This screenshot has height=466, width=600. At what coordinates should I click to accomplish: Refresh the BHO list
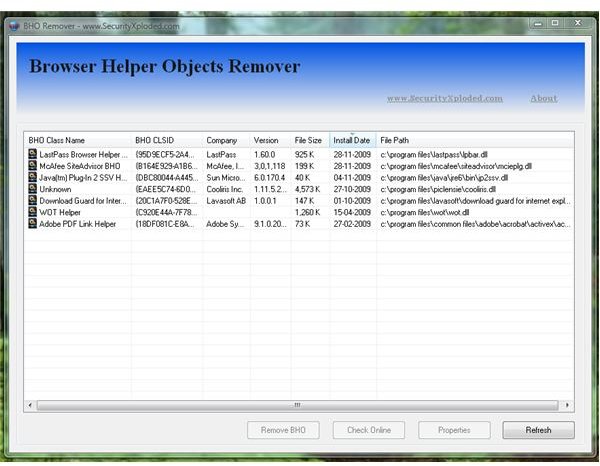coord(538,430)
